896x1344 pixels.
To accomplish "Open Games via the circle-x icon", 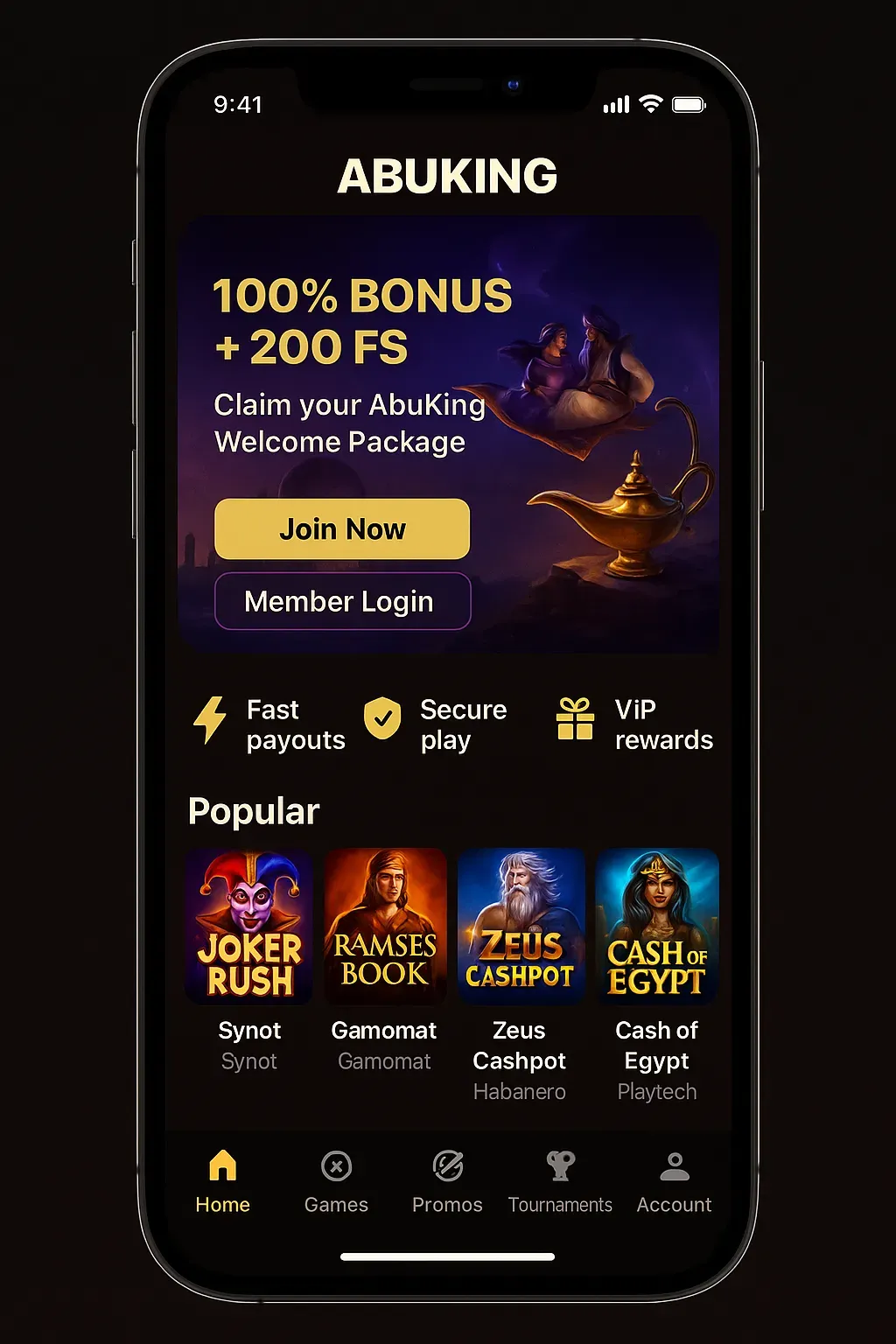I will click(336, 1165).
